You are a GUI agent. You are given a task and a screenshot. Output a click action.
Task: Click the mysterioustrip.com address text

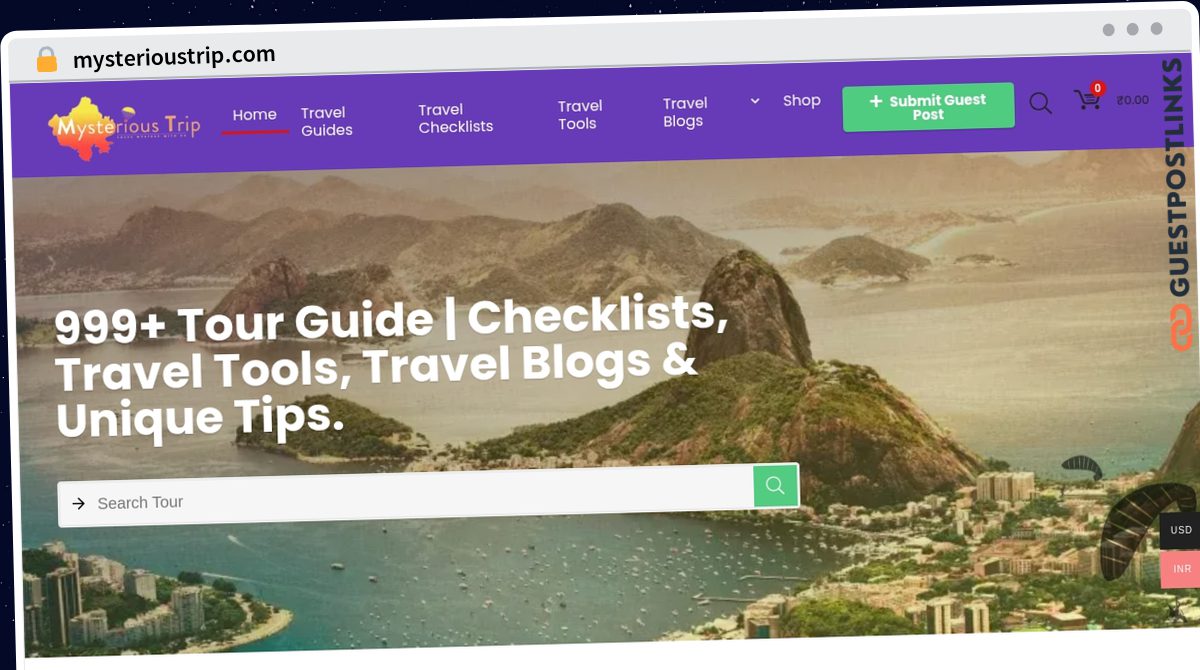coord(174,57)
